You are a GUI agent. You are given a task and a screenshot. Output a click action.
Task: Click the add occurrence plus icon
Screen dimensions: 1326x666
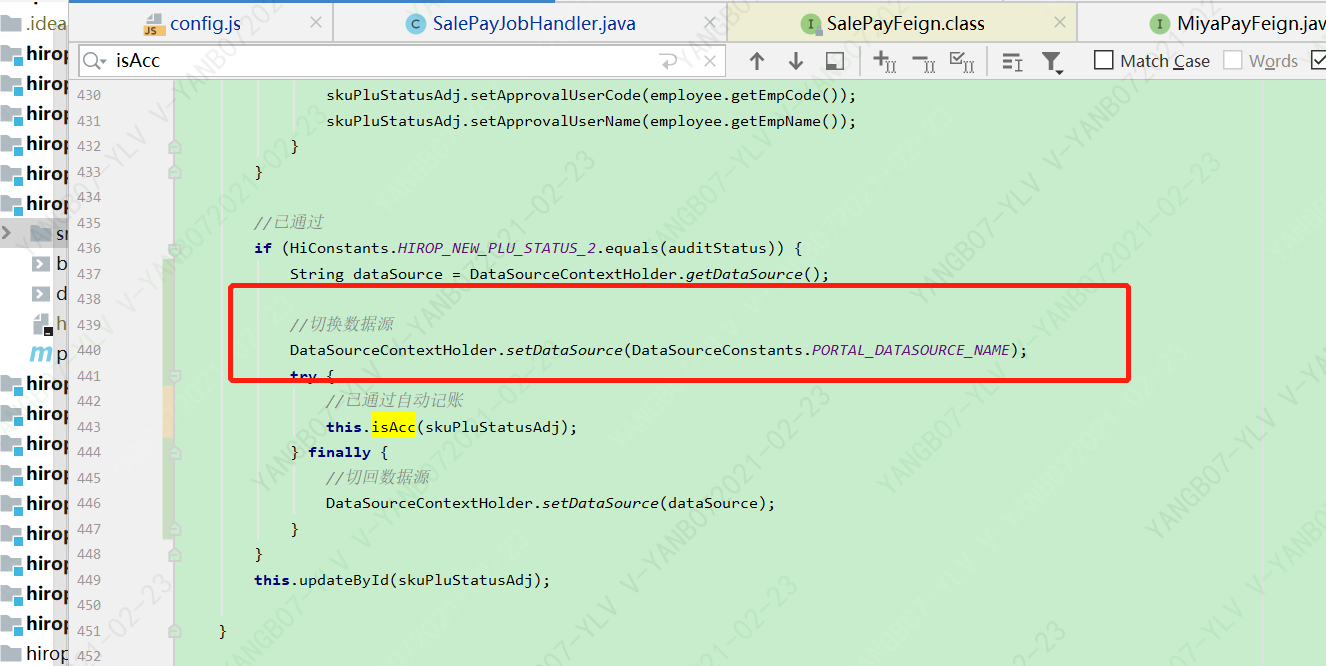point(884,61)
